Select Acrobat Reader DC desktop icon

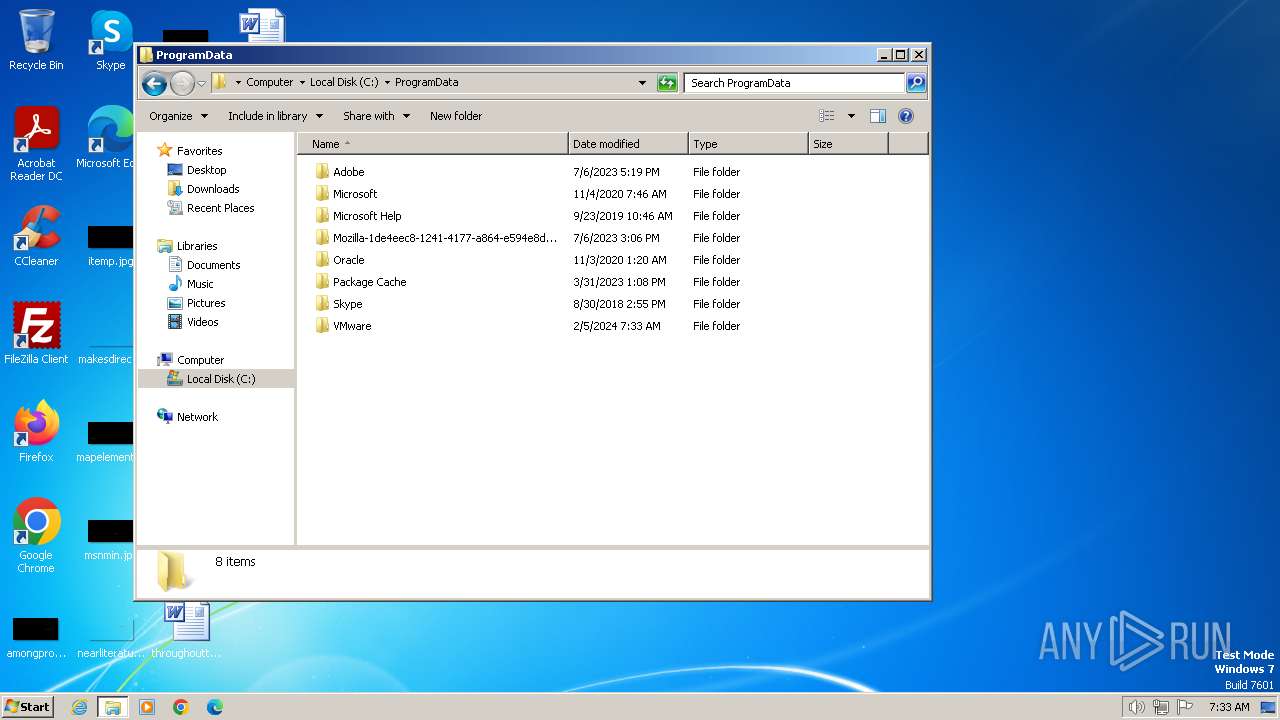pyautogui.click(x=36, y=145)
